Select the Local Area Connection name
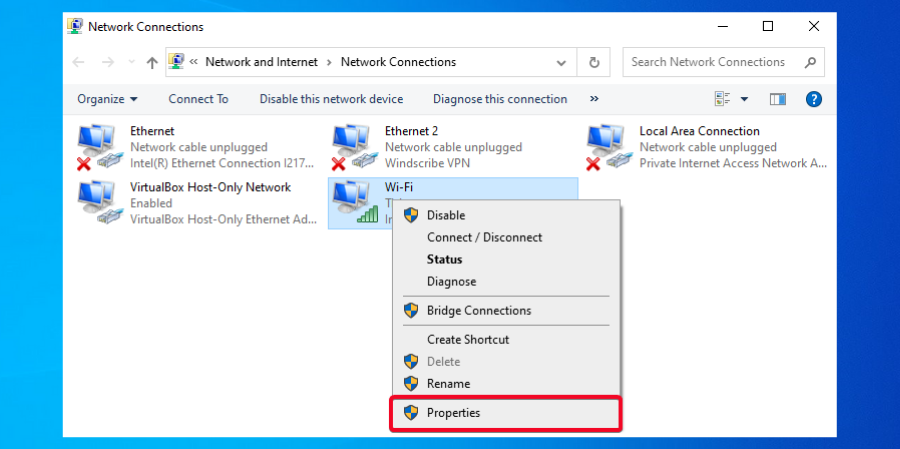 pyautogui.click(x=699, y=131)
